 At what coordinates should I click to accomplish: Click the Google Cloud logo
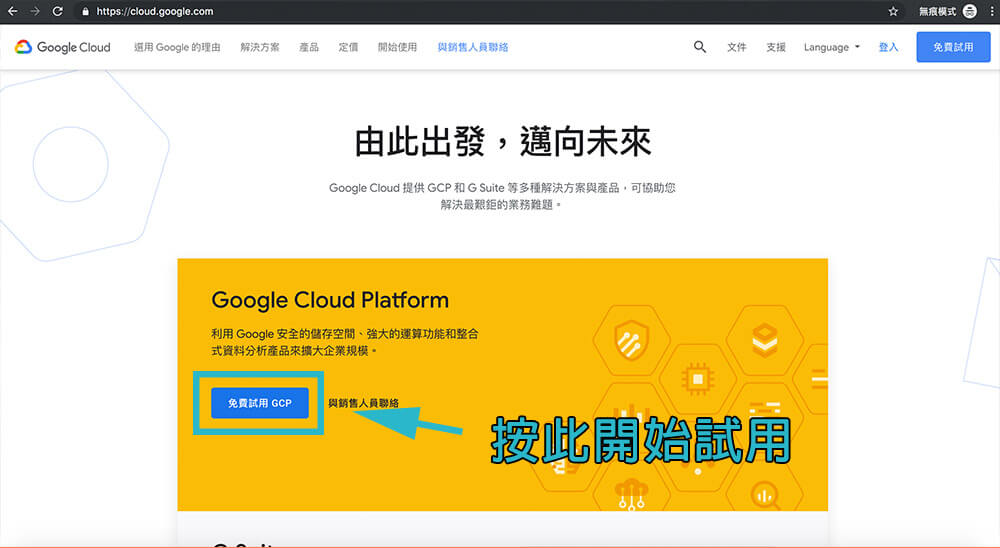(x=62, y=47)
